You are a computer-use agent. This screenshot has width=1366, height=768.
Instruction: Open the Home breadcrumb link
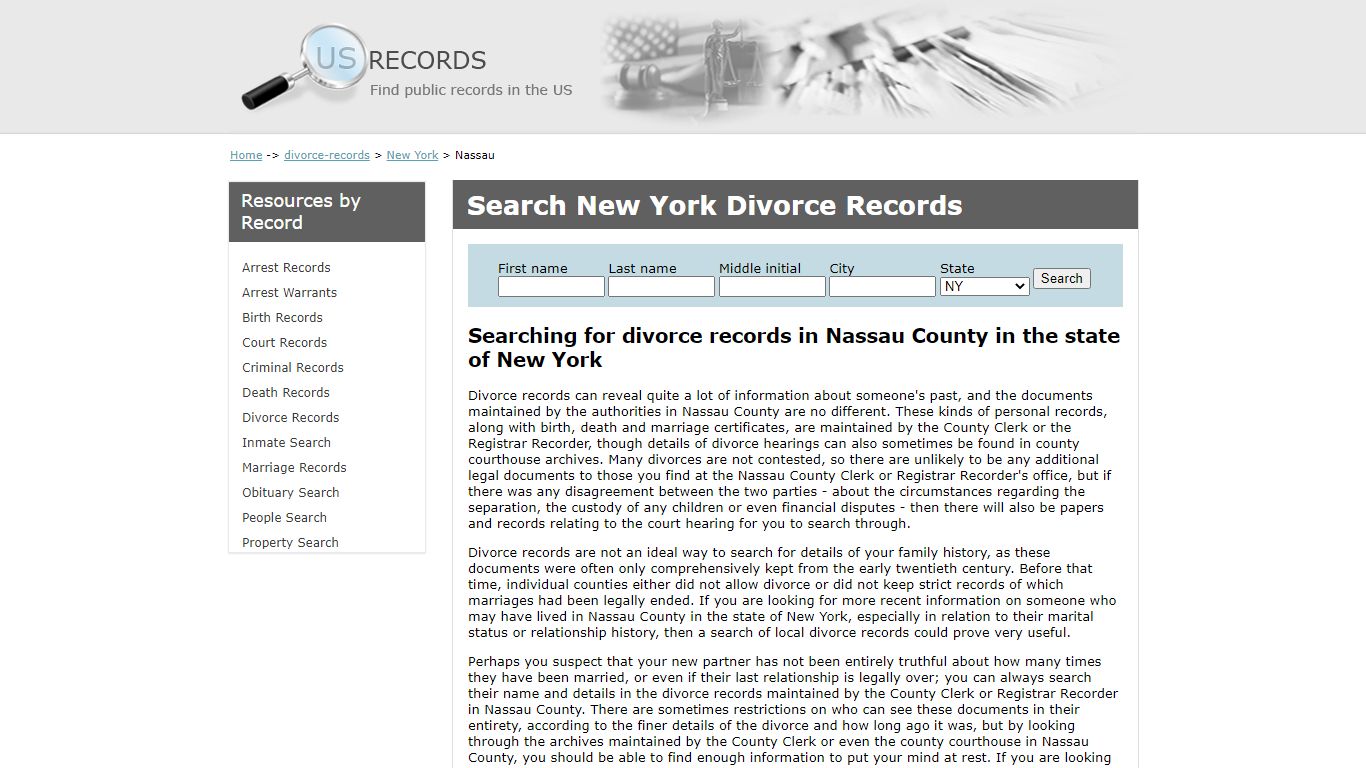[x=246, y=155]
